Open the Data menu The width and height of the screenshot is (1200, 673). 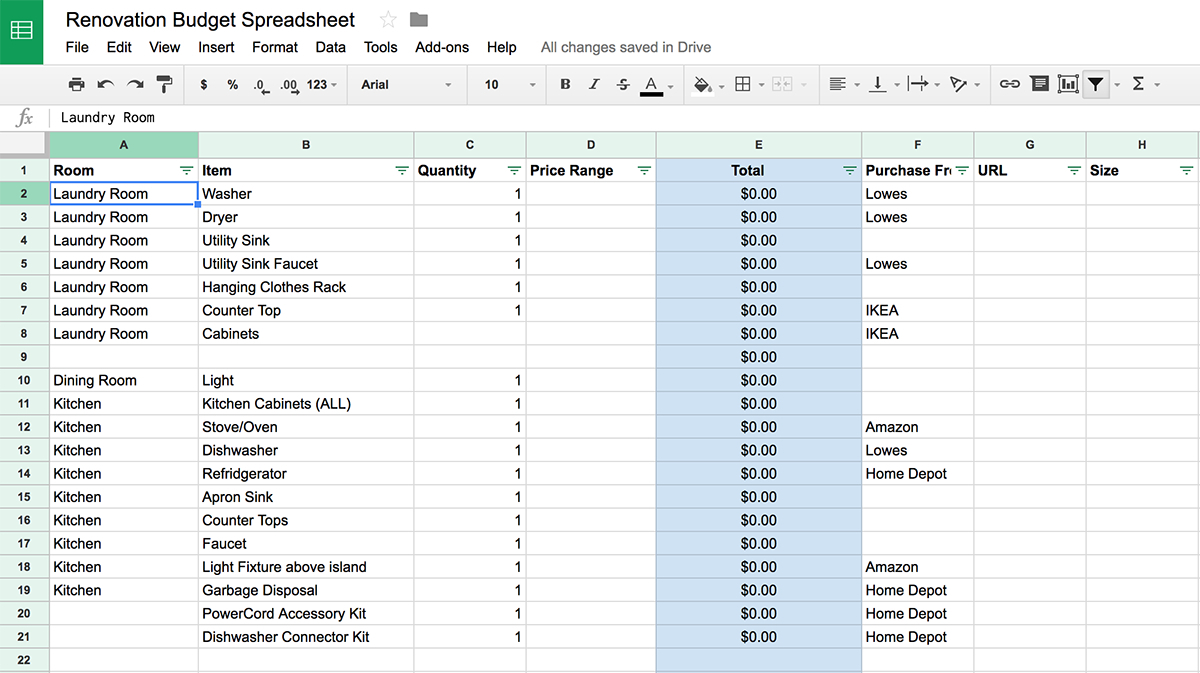click(330, 47)
